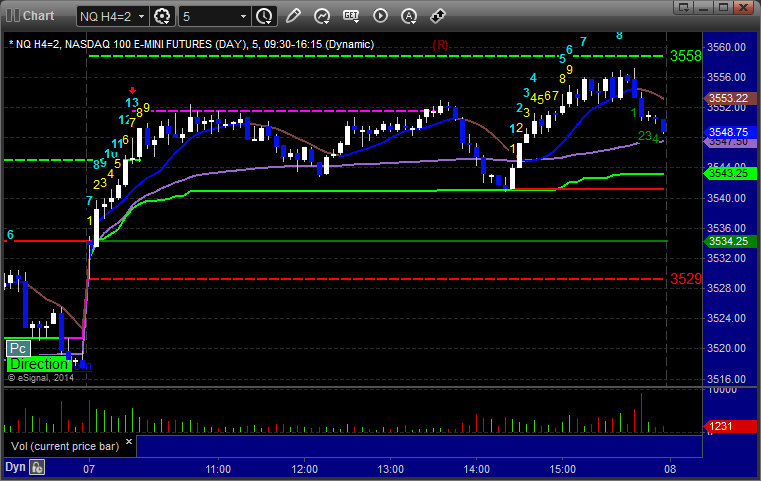This screenshot has width=761, height=481.
Task: Click the green 3543.25 price tag
Action: (x=729, y=173)
